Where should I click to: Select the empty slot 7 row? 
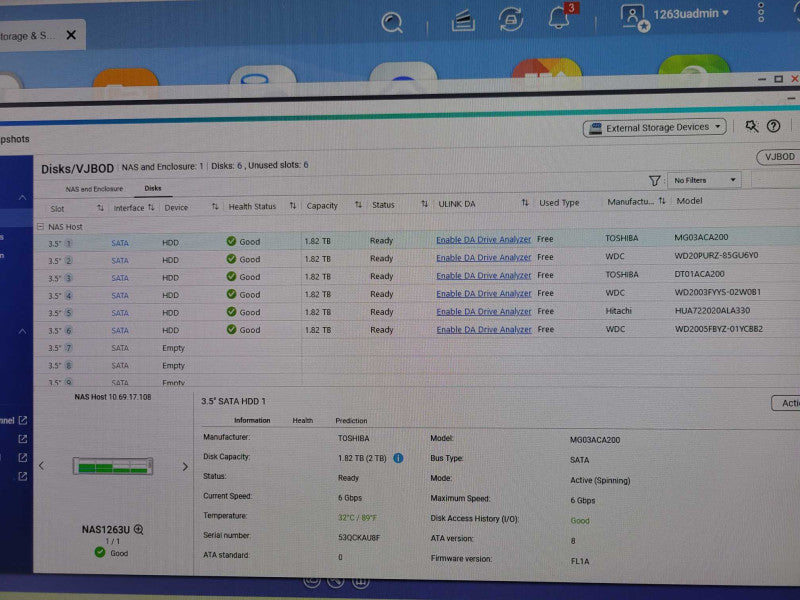(416, 347)
